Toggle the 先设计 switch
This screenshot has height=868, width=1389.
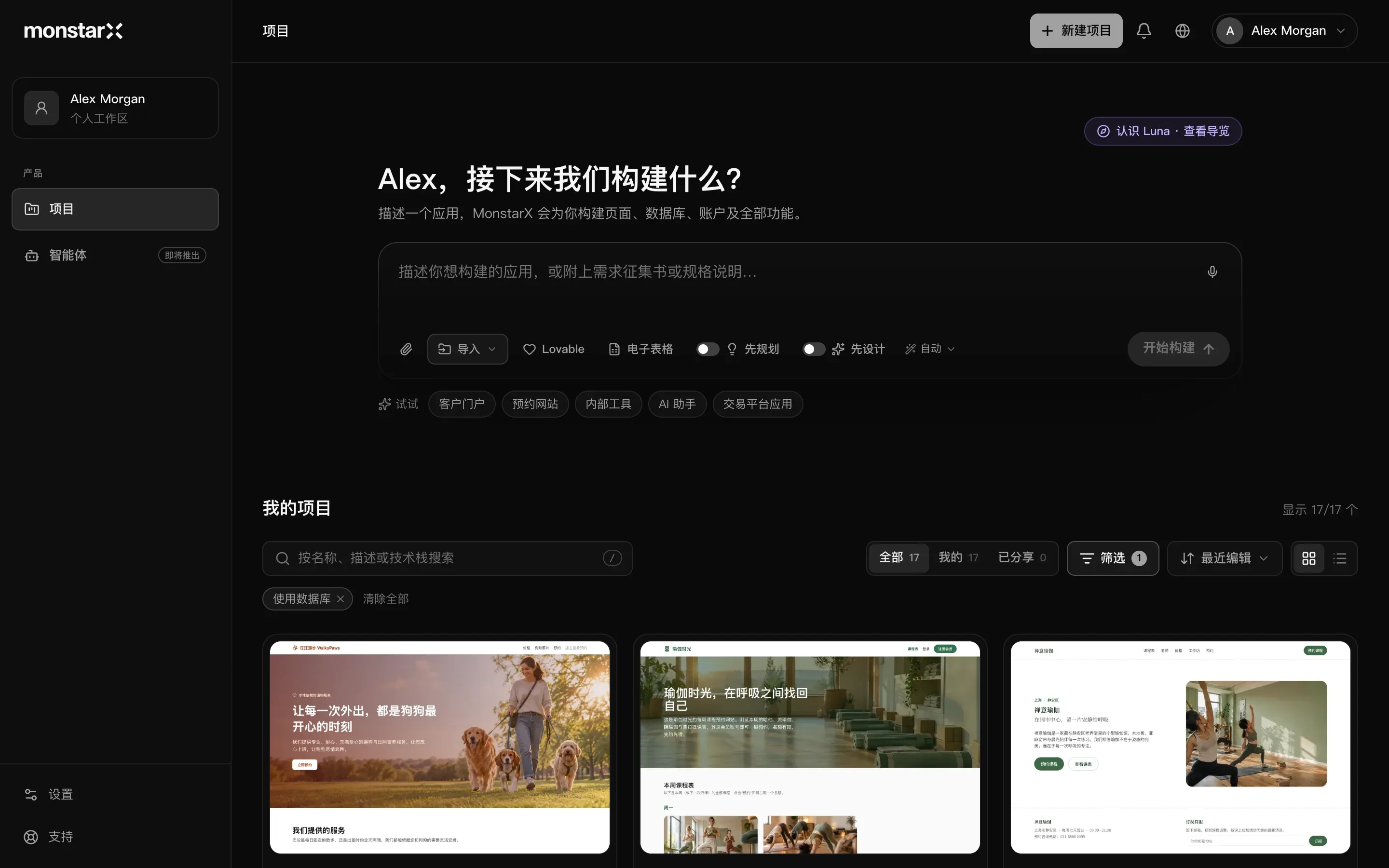[813, 349]
